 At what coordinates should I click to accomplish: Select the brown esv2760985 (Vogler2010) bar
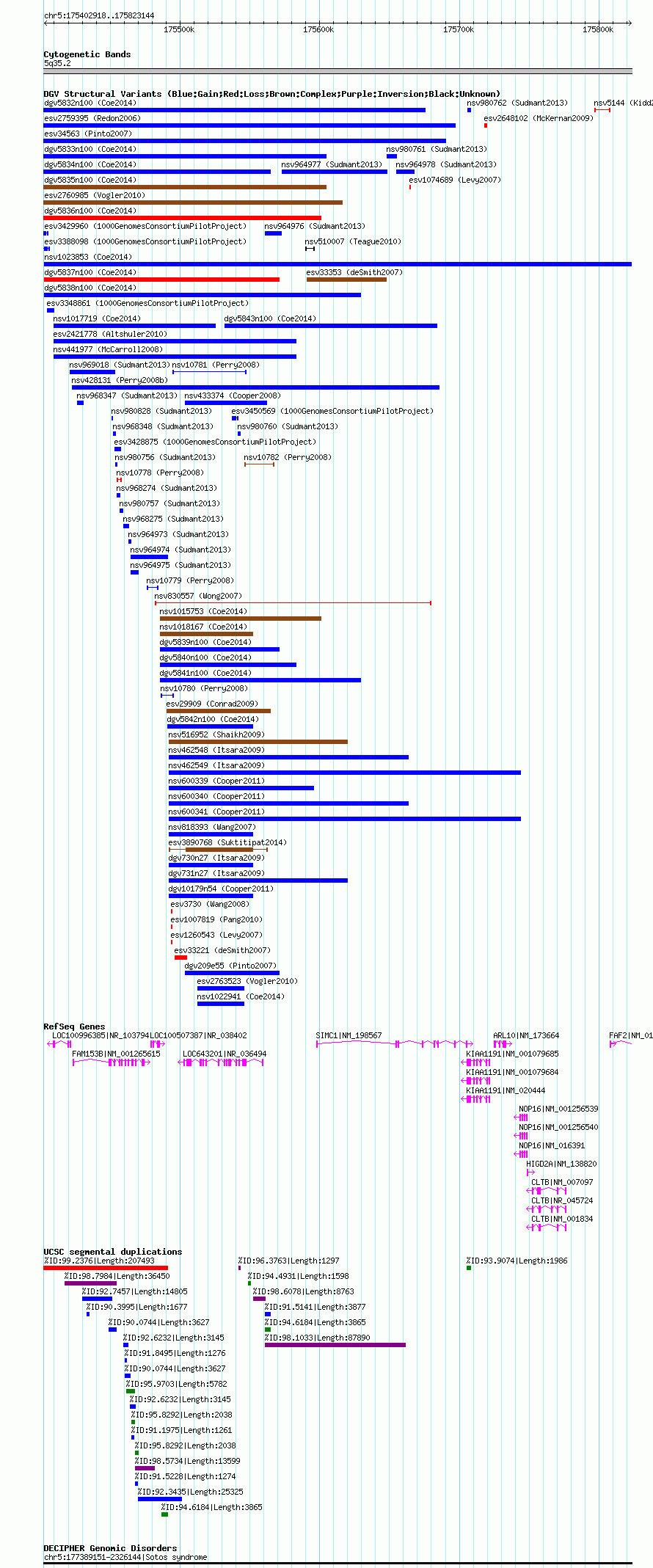pyautogui.click(x=193, y=203)
